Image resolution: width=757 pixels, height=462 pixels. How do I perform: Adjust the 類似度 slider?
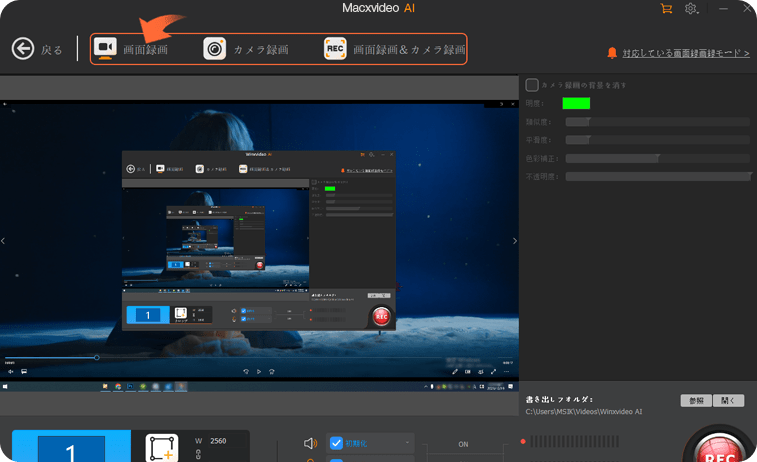point(657,122)
